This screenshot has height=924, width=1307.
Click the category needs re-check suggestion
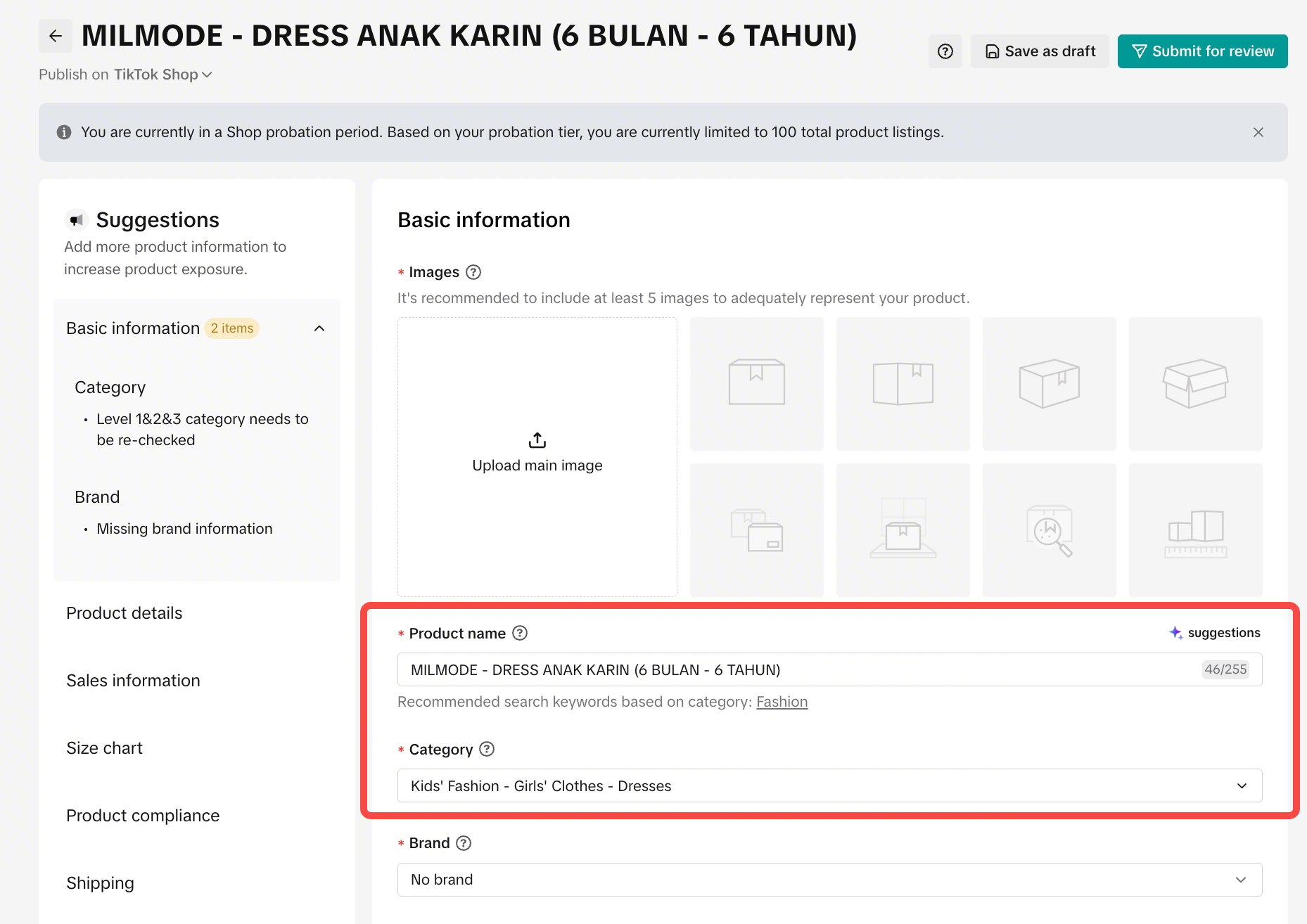coord(203,430)
